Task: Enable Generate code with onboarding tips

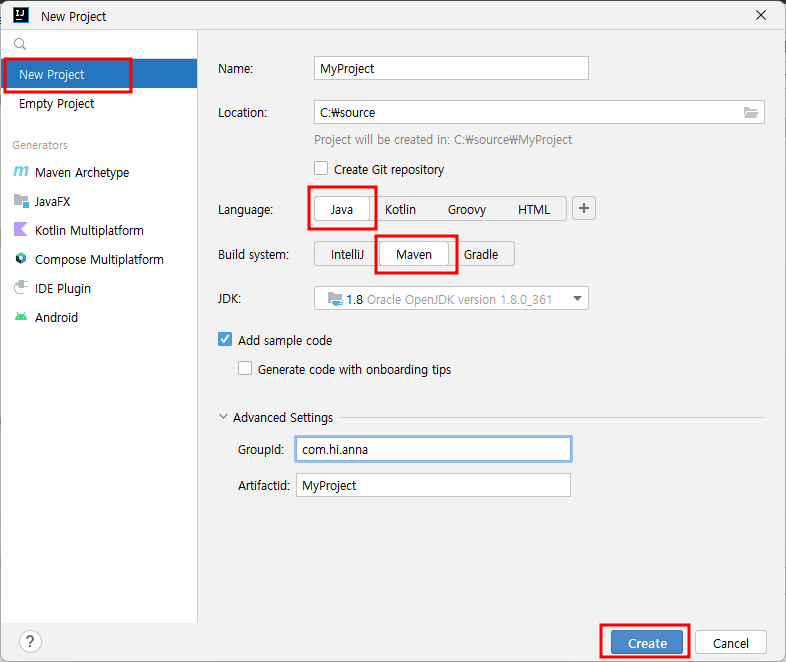Action: pyautogui.click(x=245, y=368)
